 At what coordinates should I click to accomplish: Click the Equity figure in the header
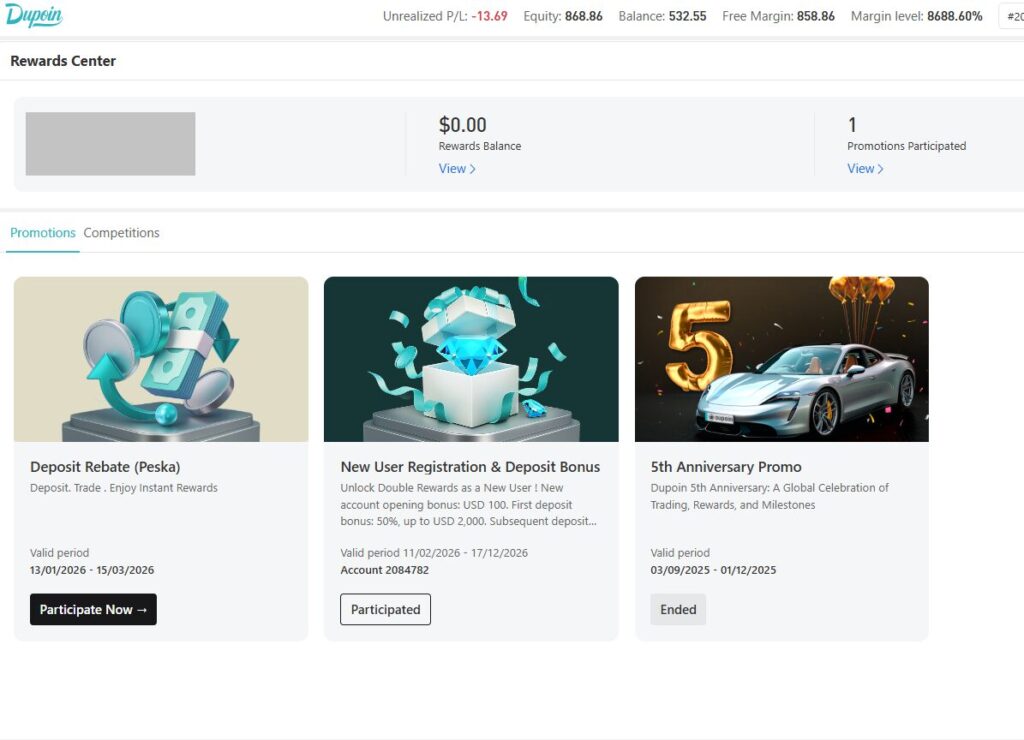coord(583,16)
